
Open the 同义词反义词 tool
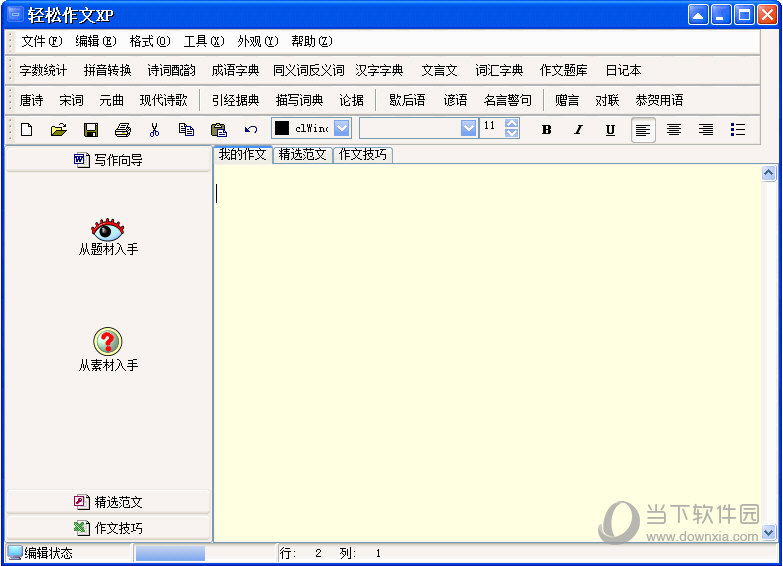tap(309, 70)
